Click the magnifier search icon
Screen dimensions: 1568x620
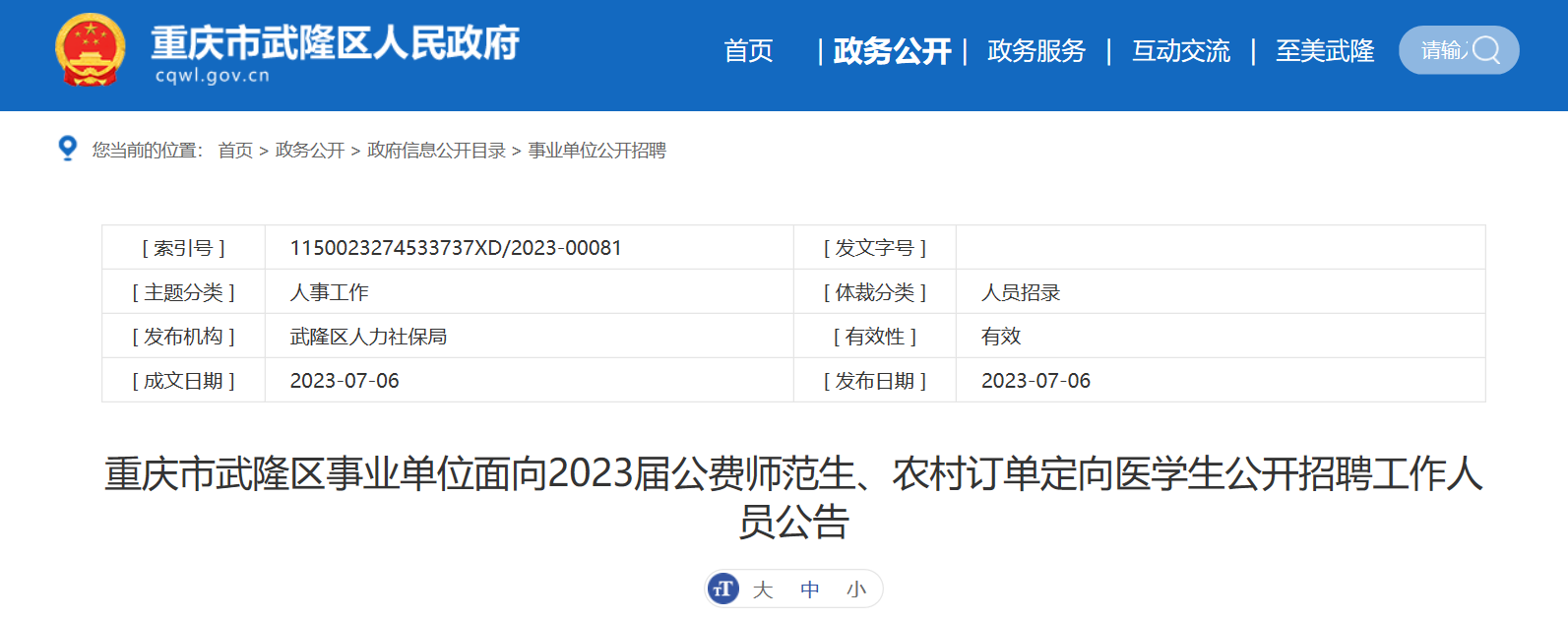click(1486, 50)
